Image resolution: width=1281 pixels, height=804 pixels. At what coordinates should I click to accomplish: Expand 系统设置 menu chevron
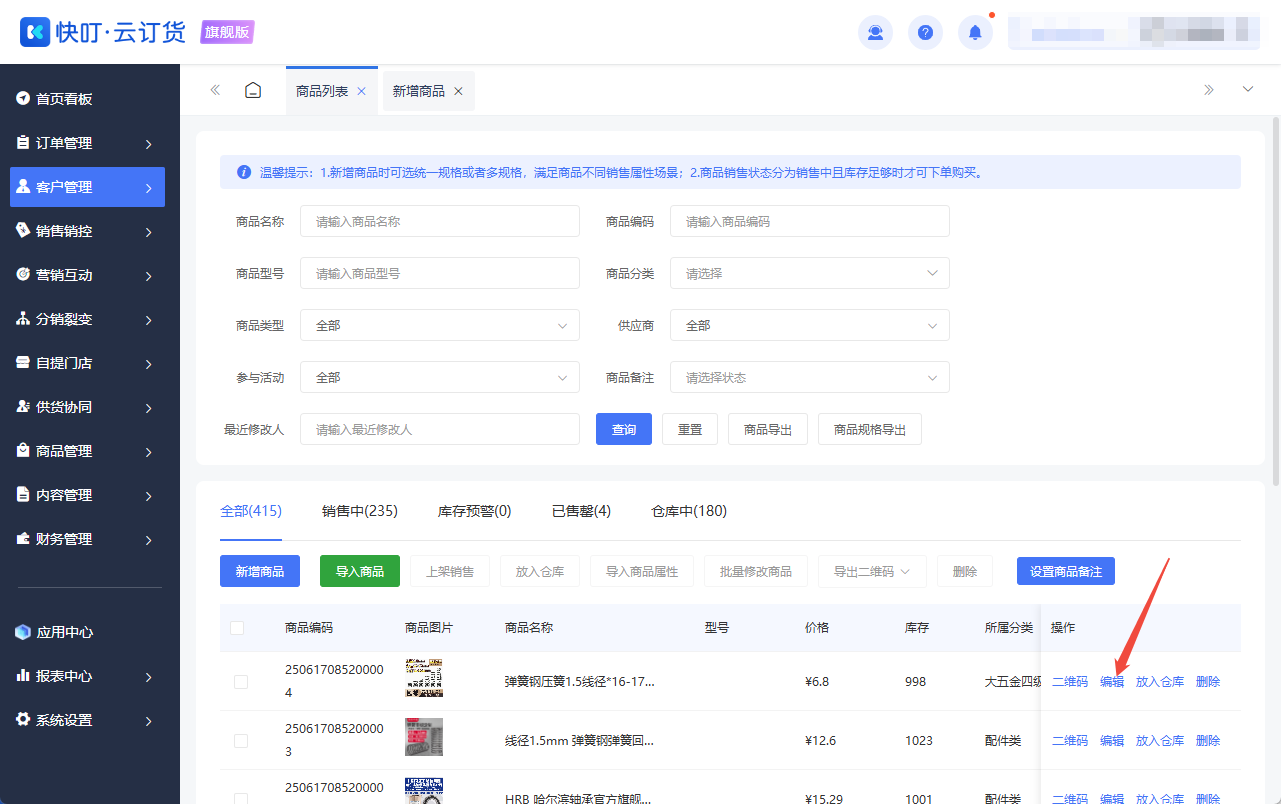(x=148, y=721)
